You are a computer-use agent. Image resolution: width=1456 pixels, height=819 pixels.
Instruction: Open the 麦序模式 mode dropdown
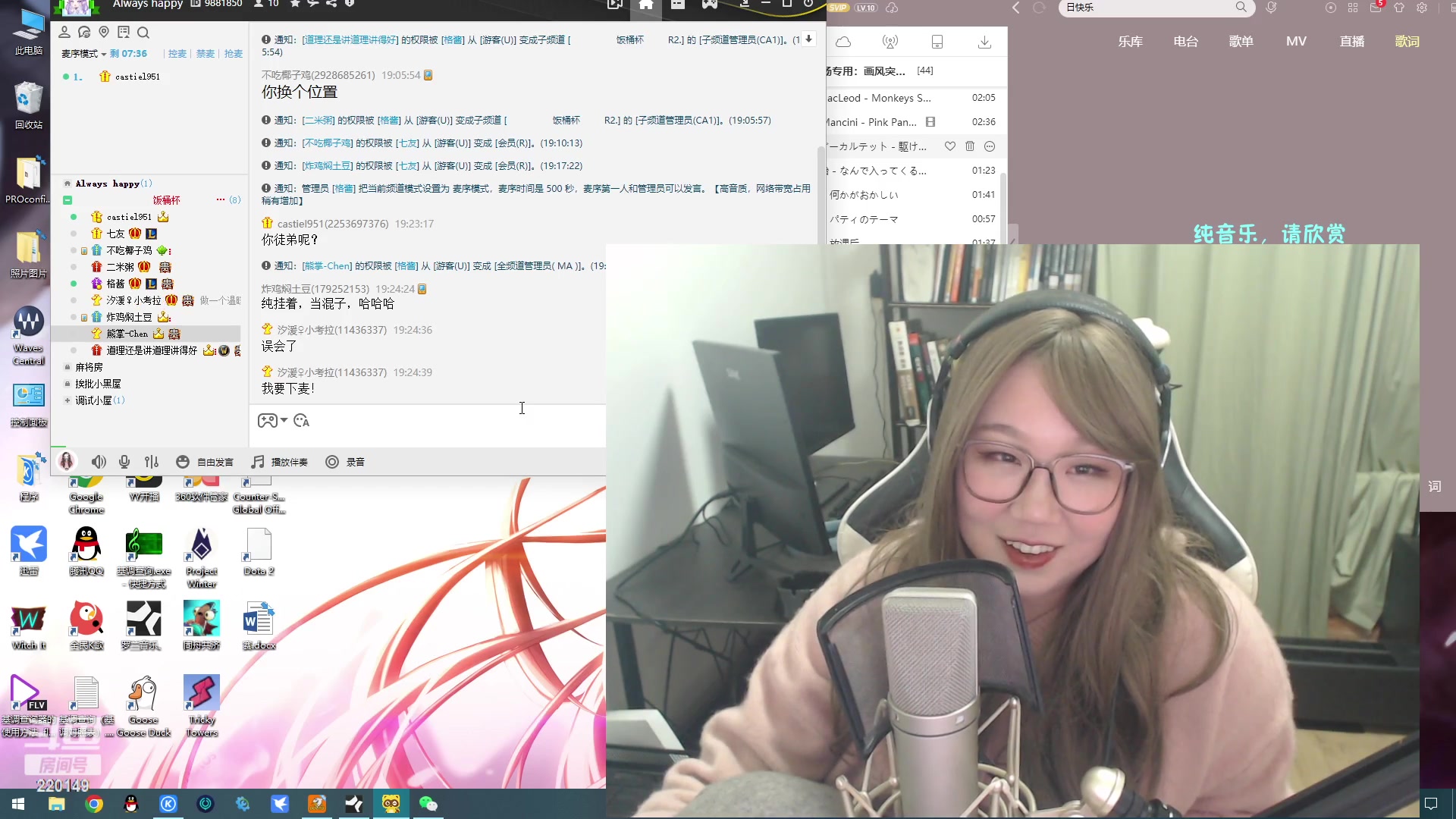pos(83,54)
